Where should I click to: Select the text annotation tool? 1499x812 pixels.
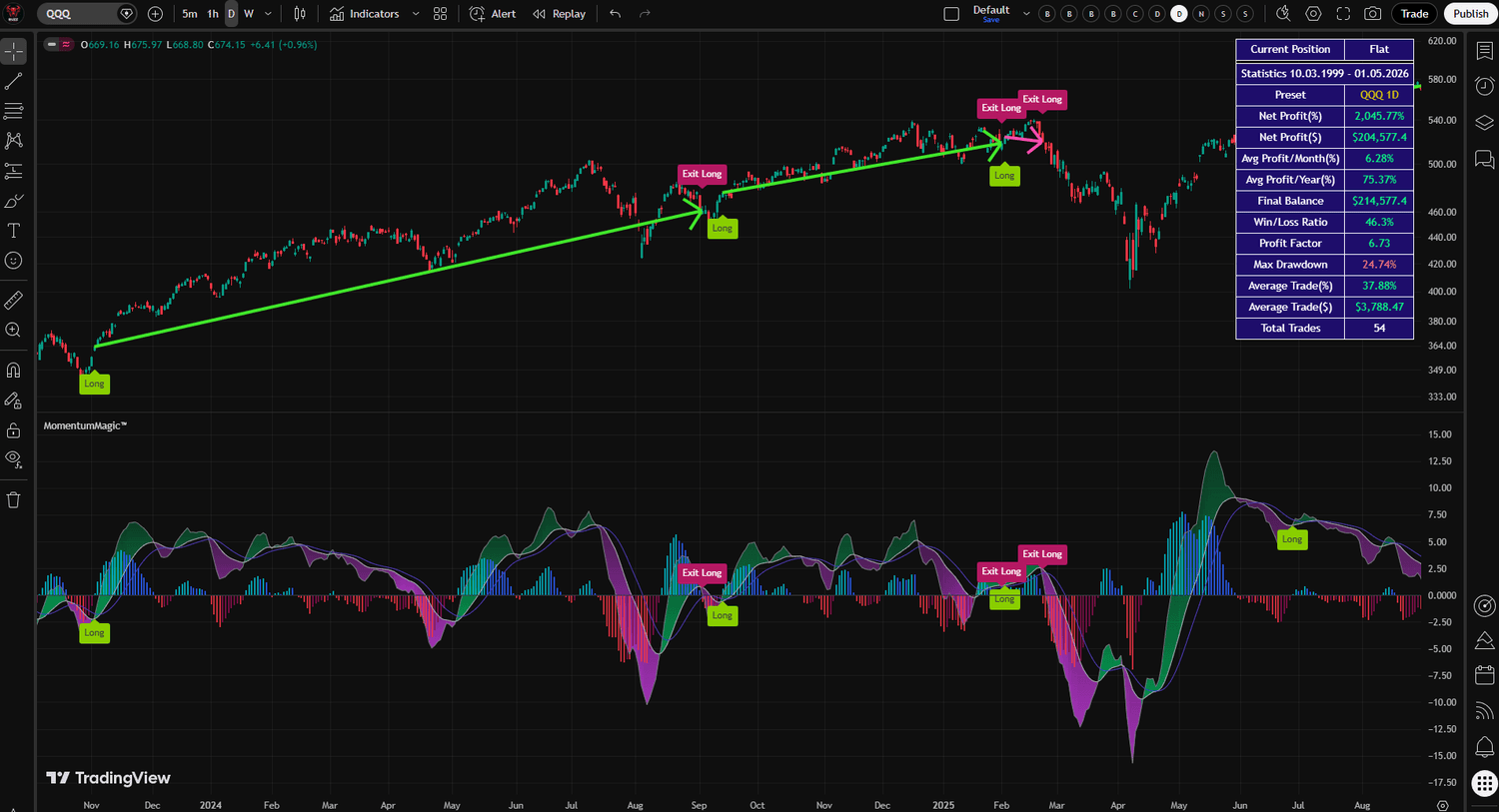click(14, 231)
